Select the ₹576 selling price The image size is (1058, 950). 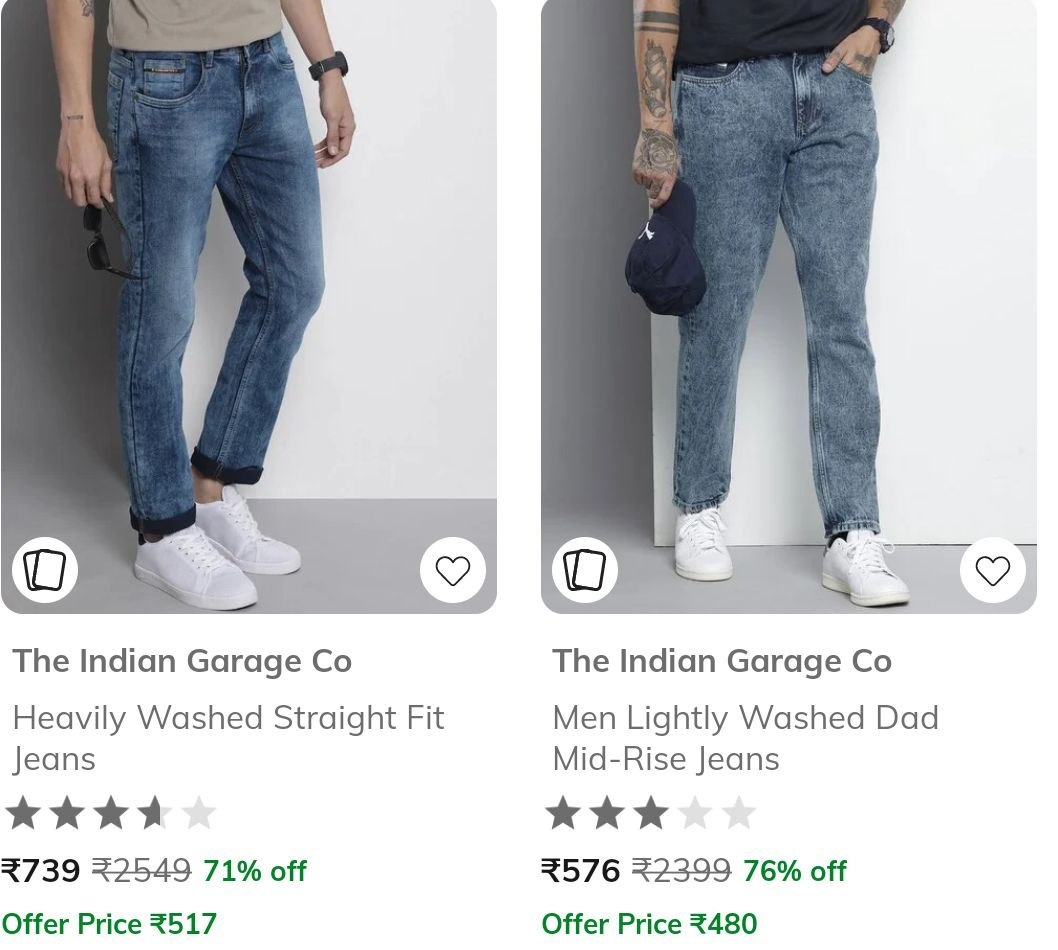pos(580,870)
